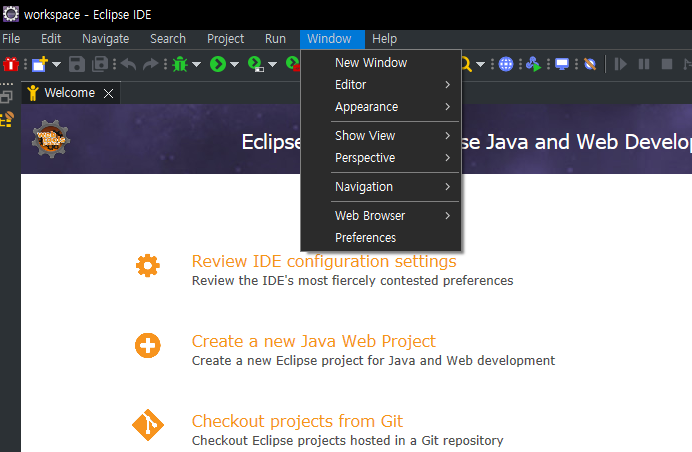Click the orange Git diamond icon
Screen dimensions: 692x452
148,425
